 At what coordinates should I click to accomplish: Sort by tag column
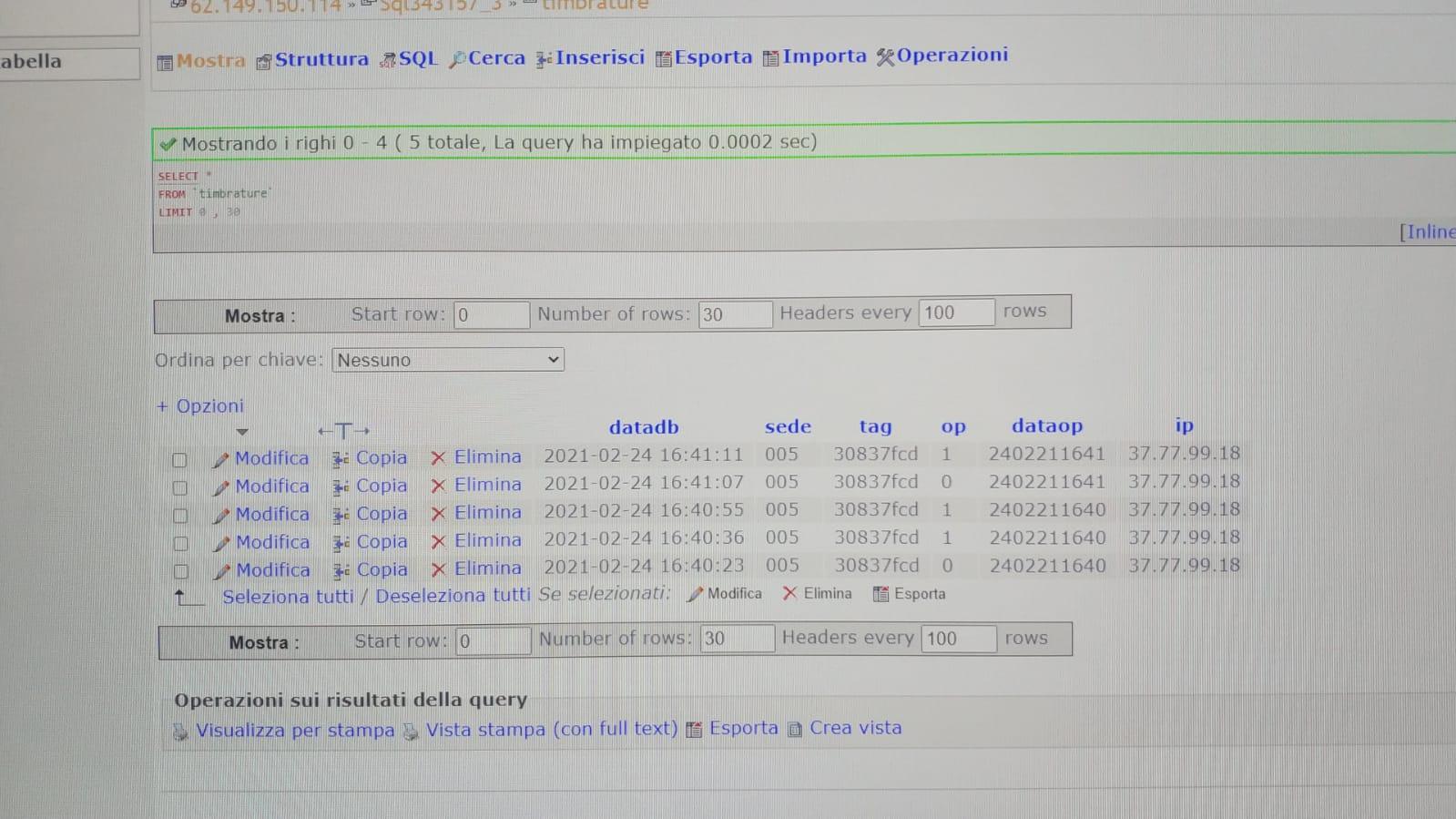(875, 426)
